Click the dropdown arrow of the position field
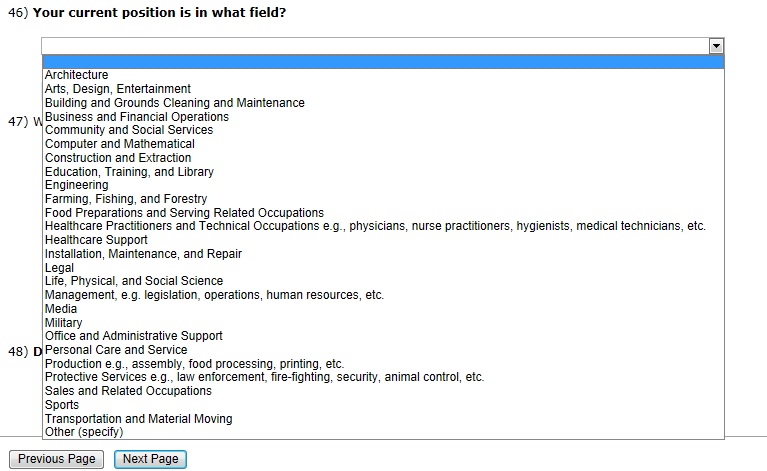This screenshot has width=767, height=471. (x=715, y=46)
